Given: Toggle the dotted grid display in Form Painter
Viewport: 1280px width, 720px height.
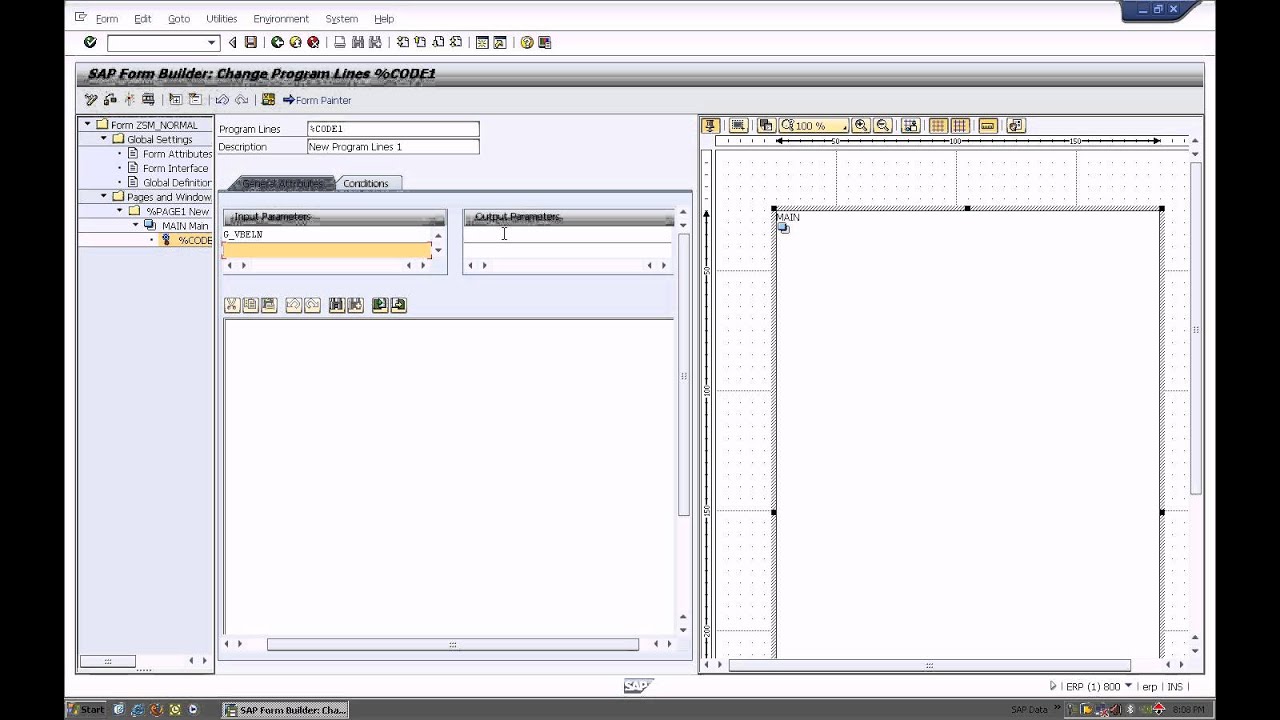Looking at the screenshot, I should coord(938,126).
